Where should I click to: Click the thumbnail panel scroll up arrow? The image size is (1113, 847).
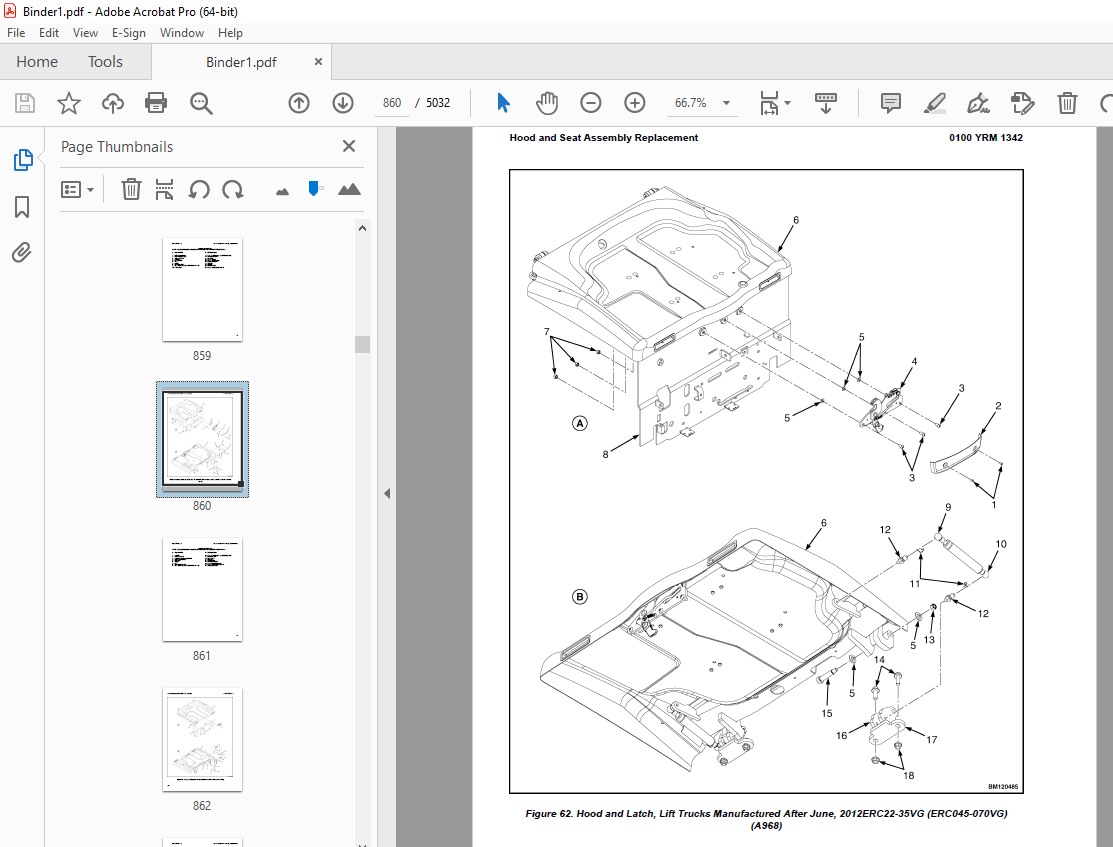[363, 229]
